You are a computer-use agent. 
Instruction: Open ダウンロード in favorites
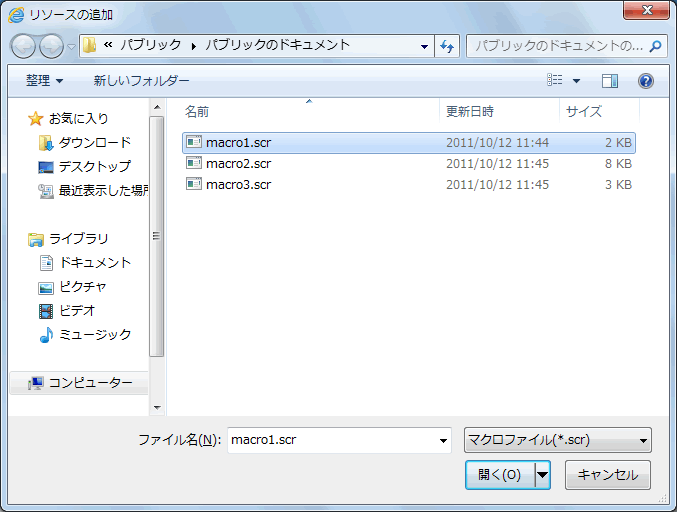(95, 142)
